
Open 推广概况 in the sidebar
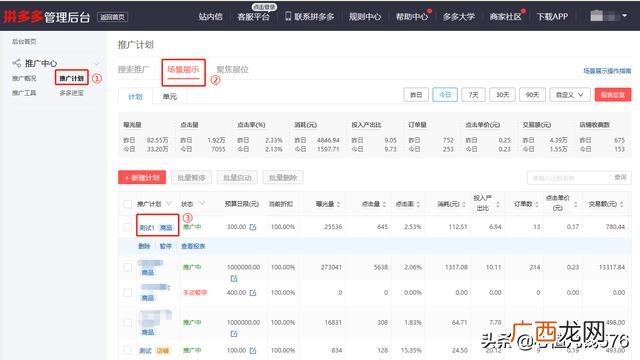[x=24, y=78]
